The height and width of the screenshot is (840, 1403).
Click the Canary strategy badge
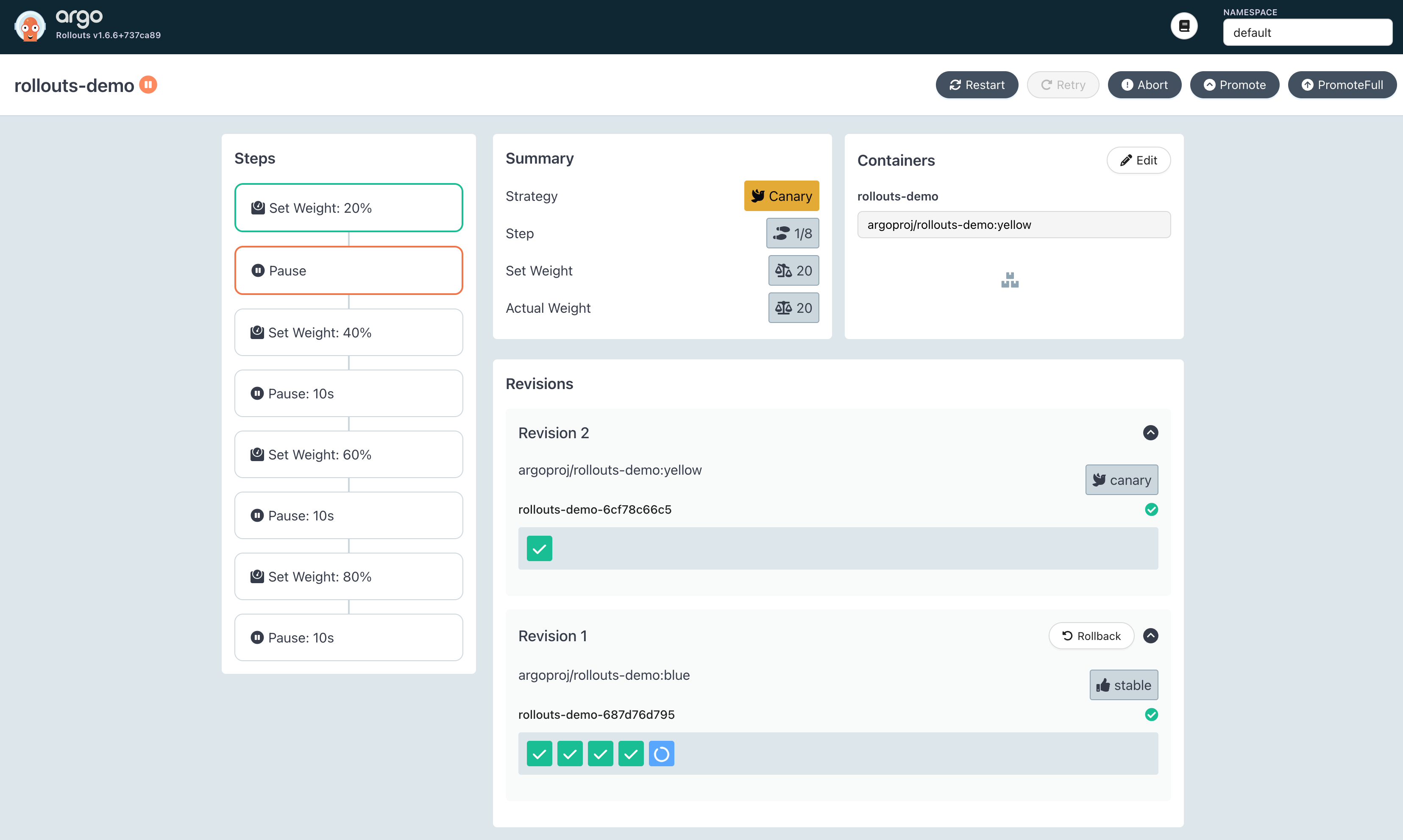click(781, 196)
